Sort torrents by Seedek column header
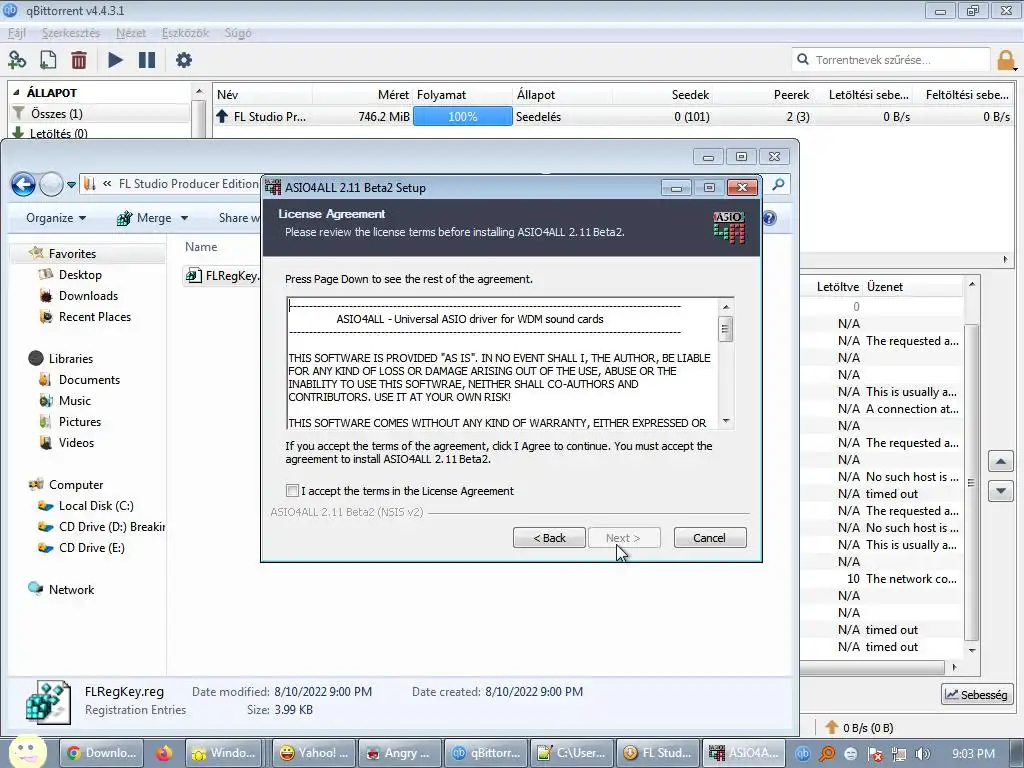Image resolution: width=1024 pixels, height=768 pixels. 663,95
